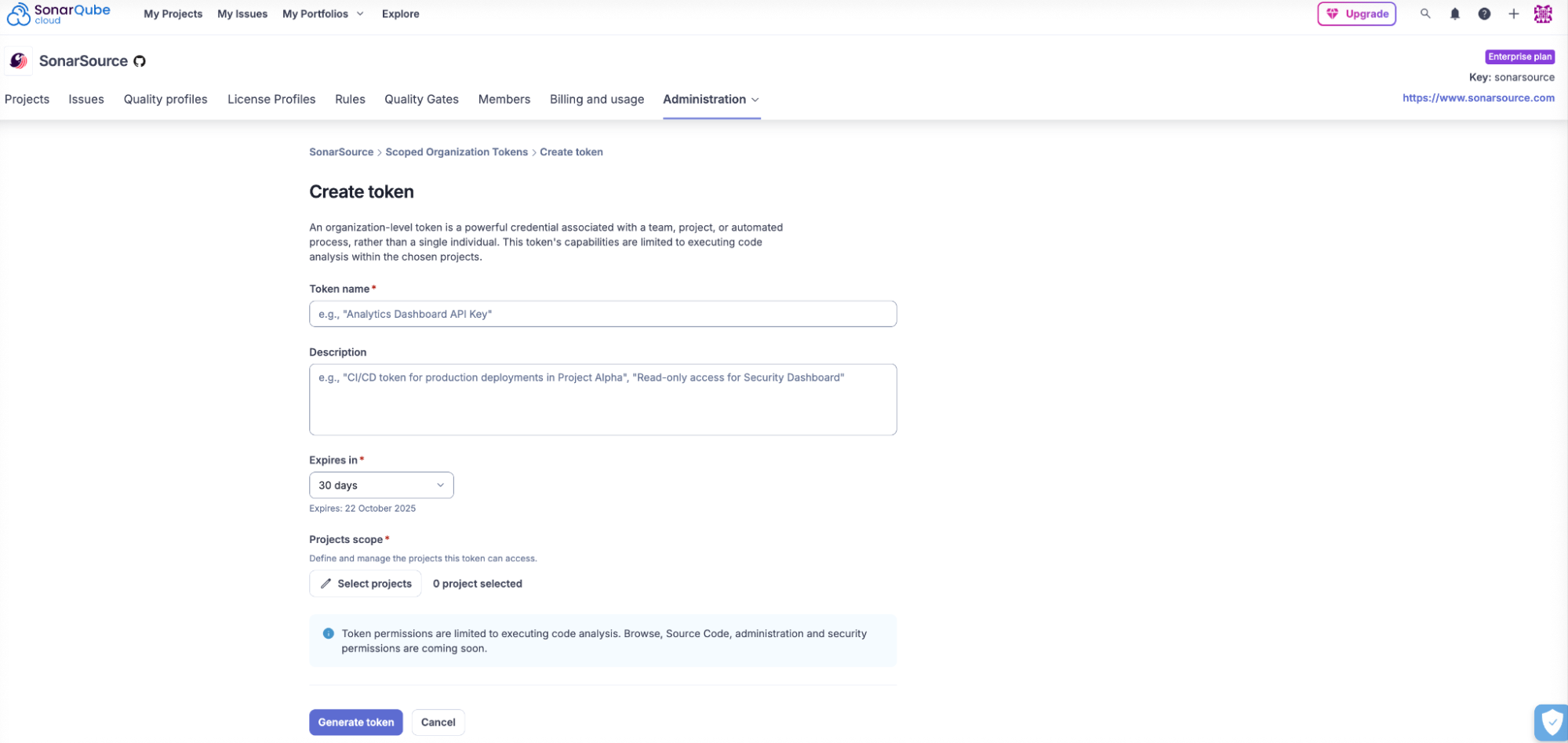
Task: Click the SonarSource organization avatar
Action: point(19,61)
